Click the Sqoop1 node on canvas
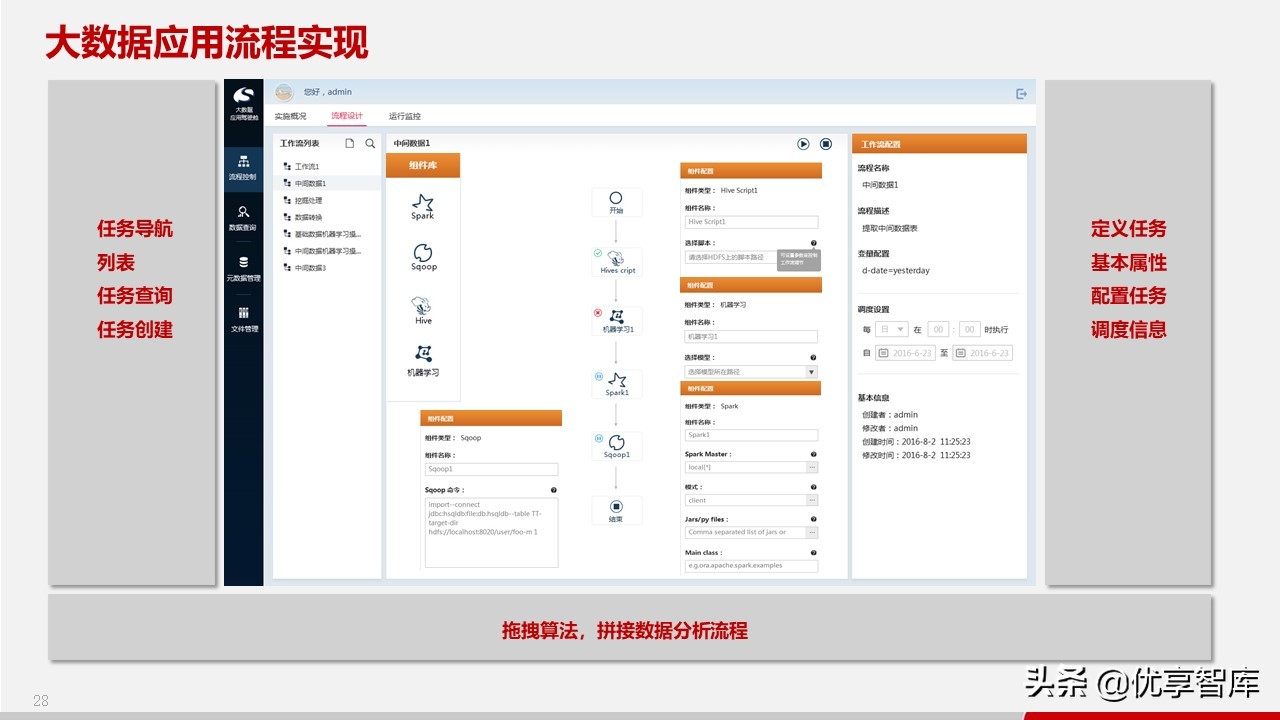Screen dimensions: 1280x720 (x=617, y=446)
